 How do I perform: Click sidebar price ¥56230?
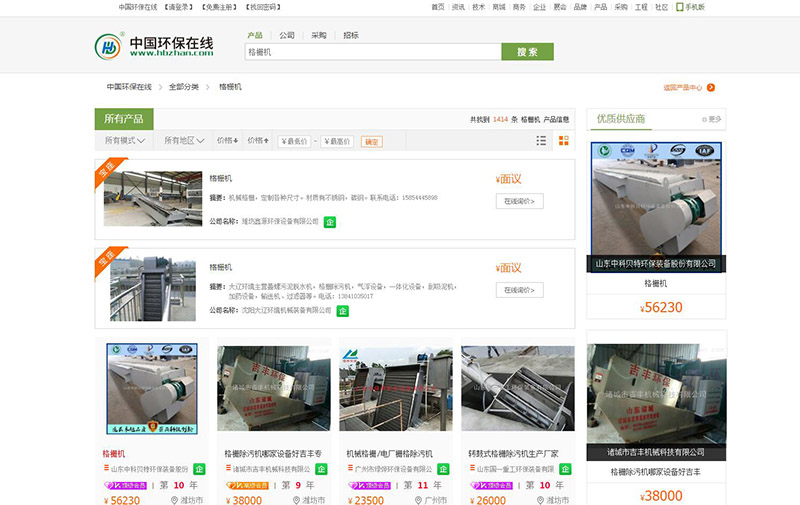point(661,308)
